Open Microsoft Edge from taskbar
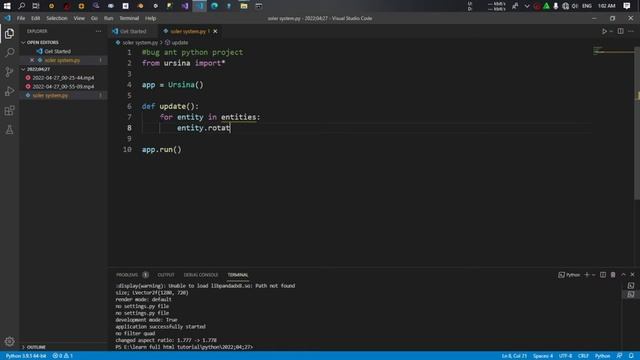Viewport: 640px width, 360px height. [214, 6]
